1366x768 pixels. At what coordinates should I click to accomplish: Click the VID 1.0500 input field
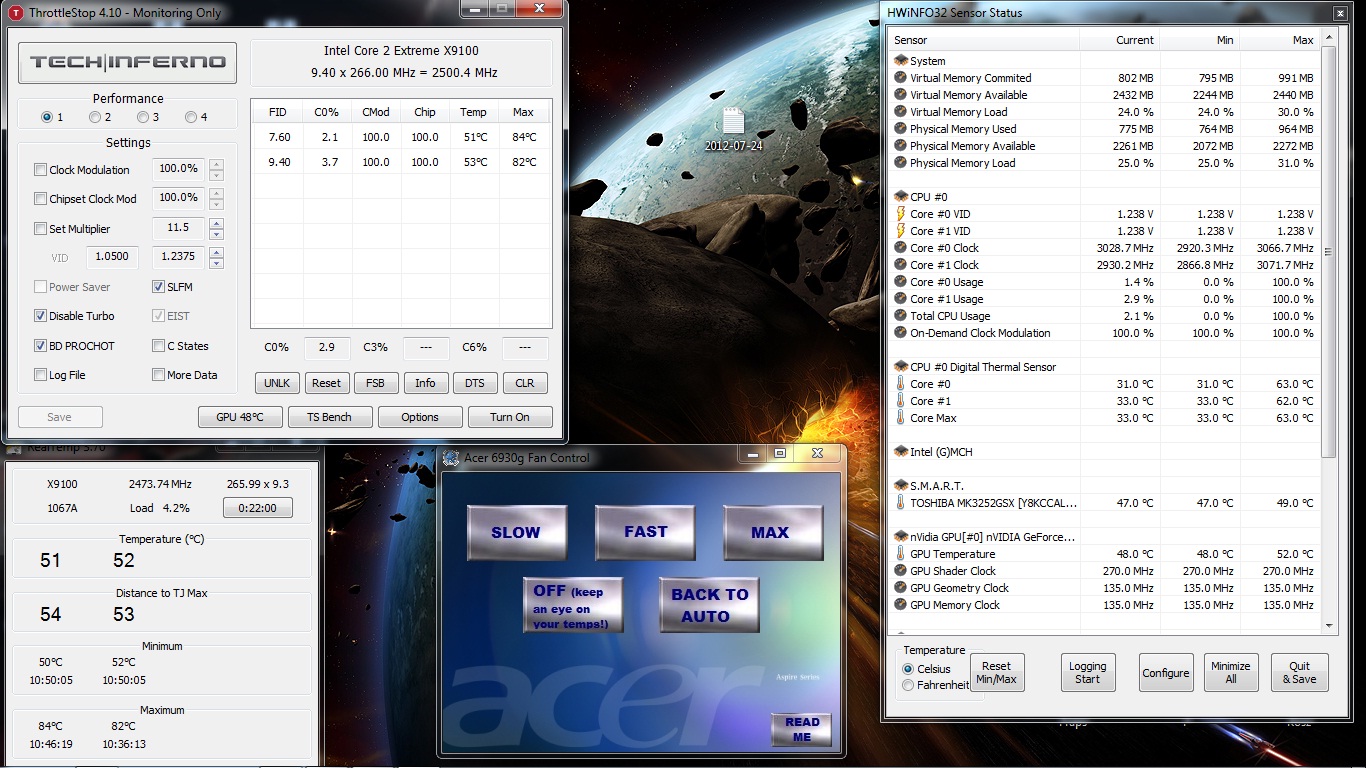pyautogui.click(x=112, y=257)
